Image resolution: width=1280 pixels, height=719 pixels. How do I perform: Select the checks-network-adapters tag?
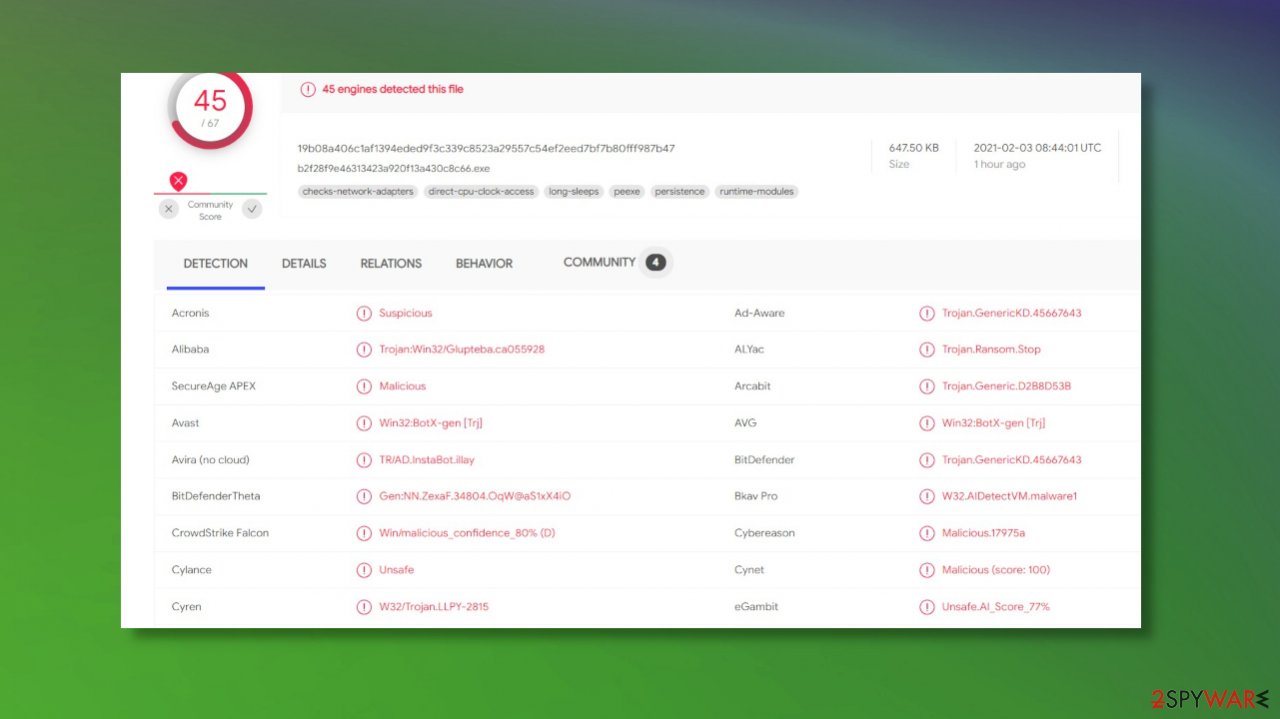tap(358, 191)
